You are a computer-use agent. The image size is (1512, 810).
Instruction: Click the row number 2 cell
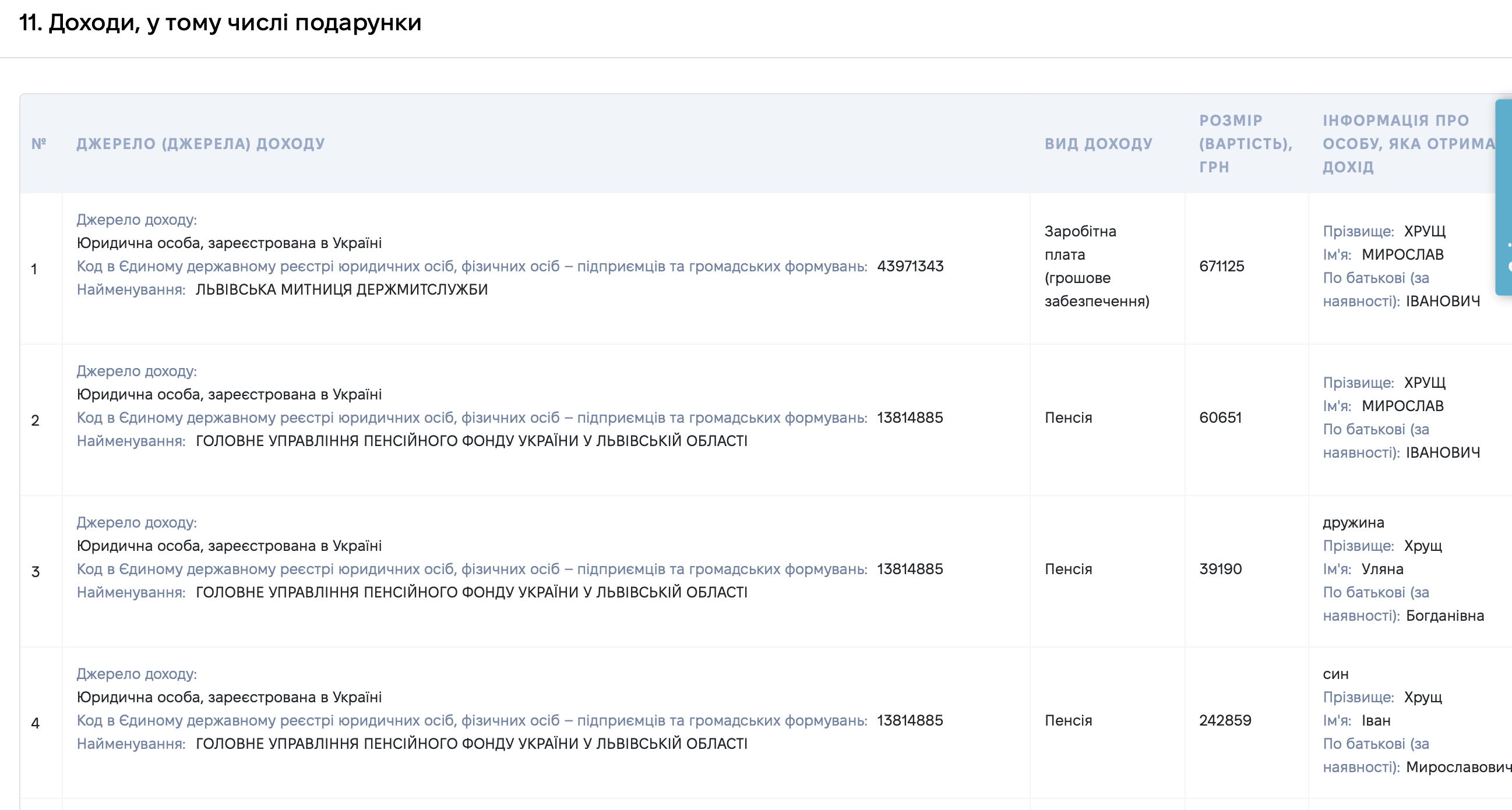[x=35, y=420]
